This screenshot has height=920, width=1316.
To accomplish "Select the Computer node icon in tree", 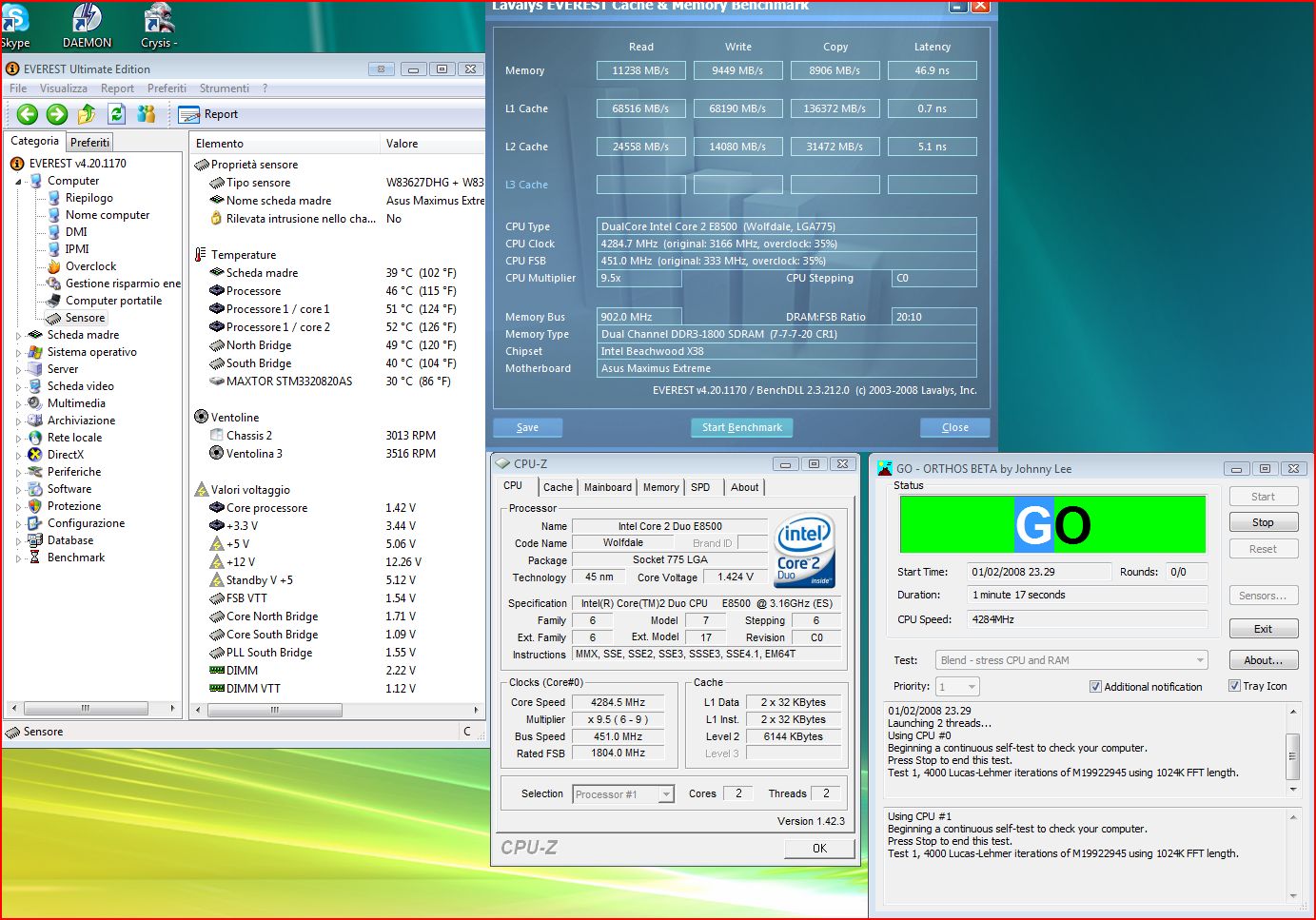I will [x=36, y=181].
